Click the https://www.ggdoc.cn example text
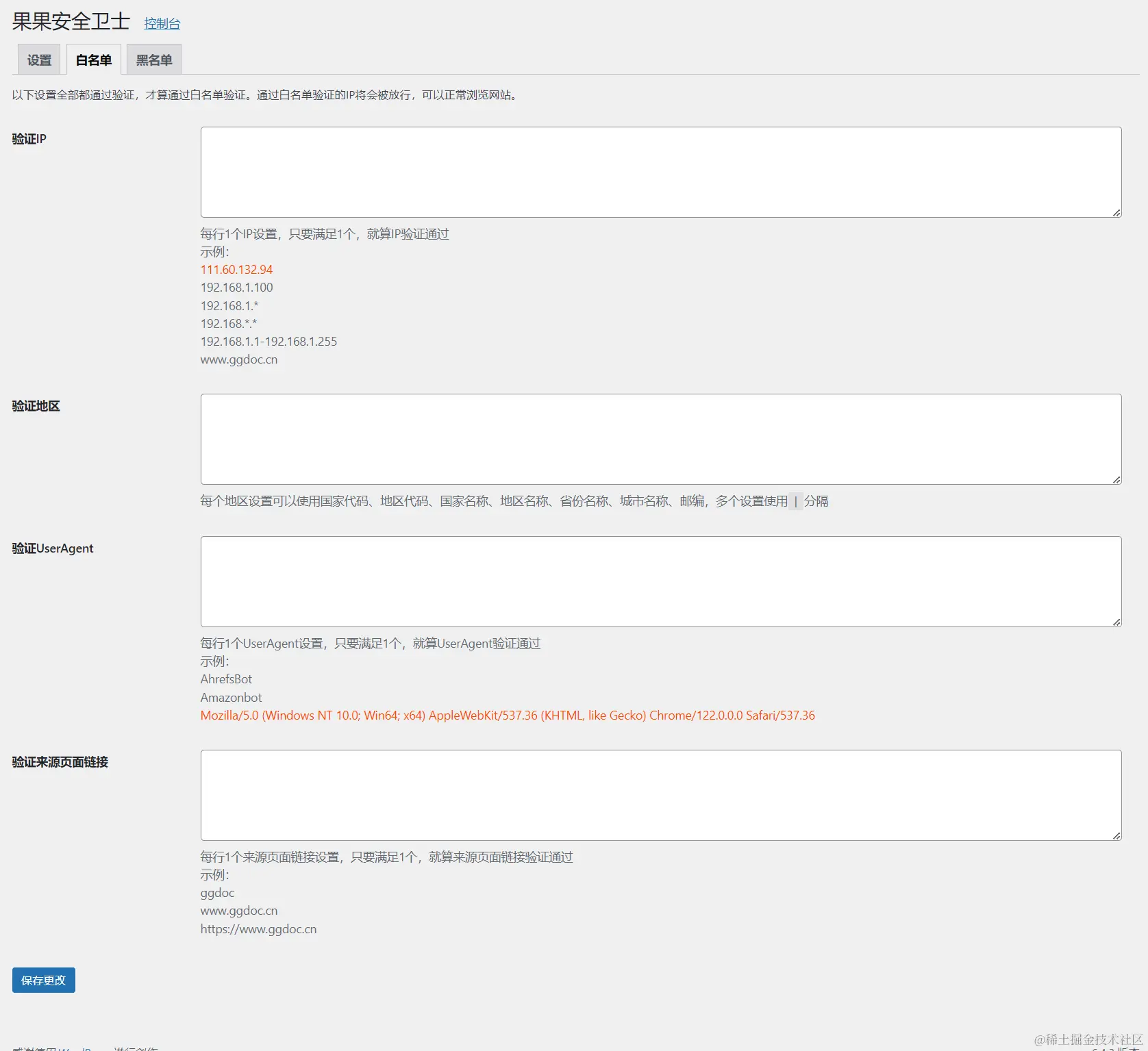 258,929
